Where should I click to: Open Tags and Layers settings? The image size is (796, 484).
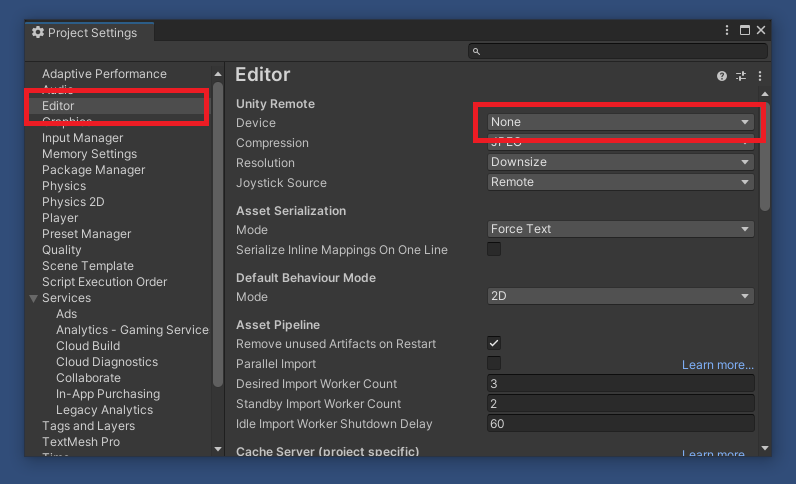pyautogui.click(x=88, y=426)
